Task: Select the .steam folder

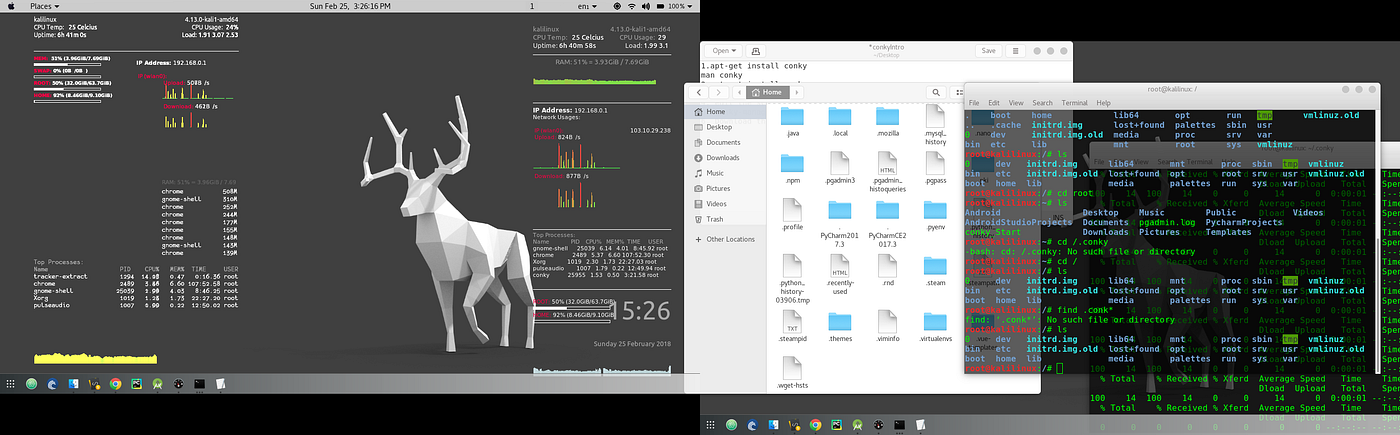Action: tap(936, 270)
